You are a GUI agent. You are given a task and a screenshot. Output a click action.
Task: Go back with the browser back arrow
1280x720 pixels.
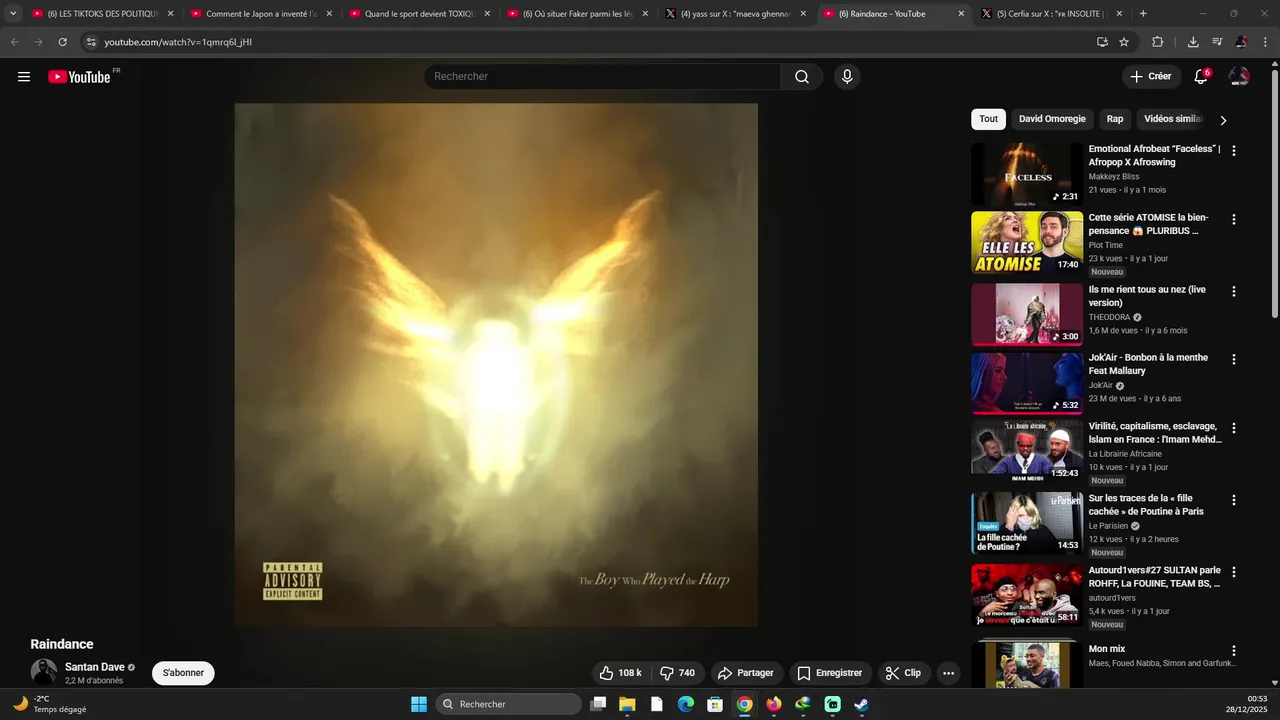tap(14, 42)
